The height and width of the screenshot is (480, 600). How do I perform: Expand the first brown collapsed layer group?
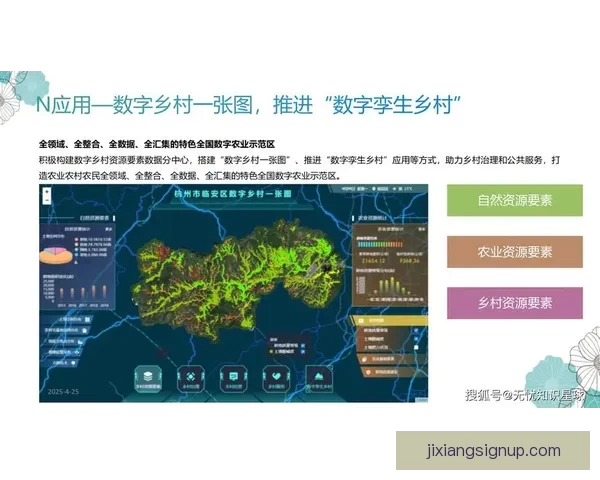393,359
